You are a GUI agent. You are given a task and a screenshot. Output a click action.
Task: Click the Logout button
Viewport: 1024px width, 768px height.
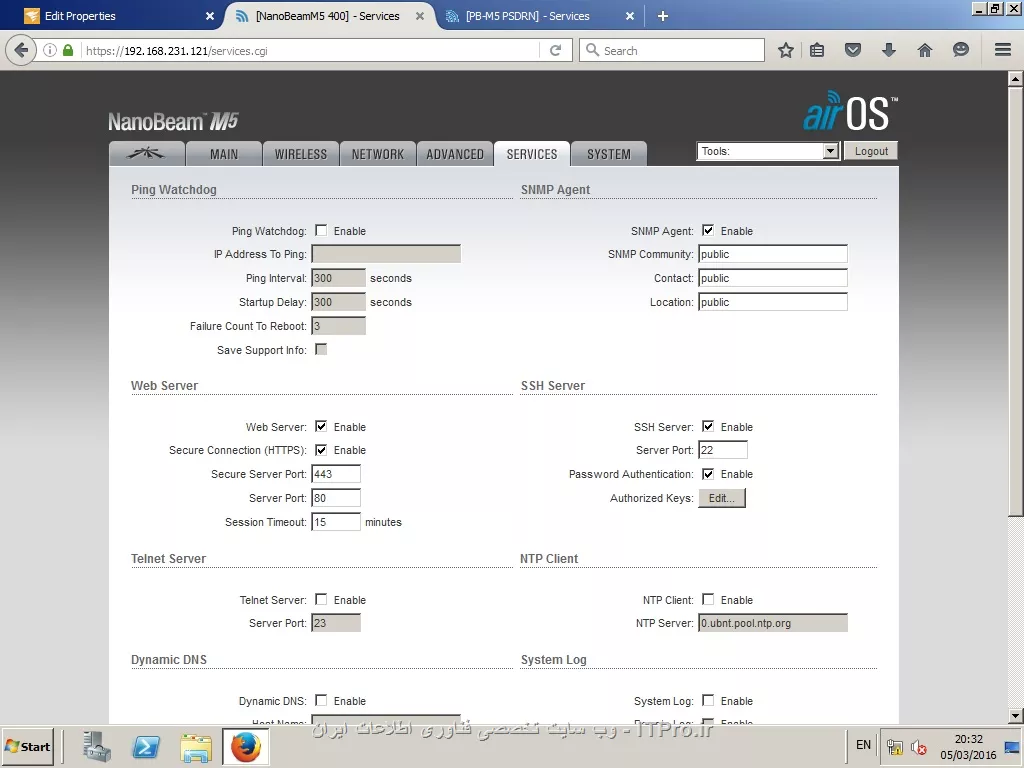(x=871, y=152)
